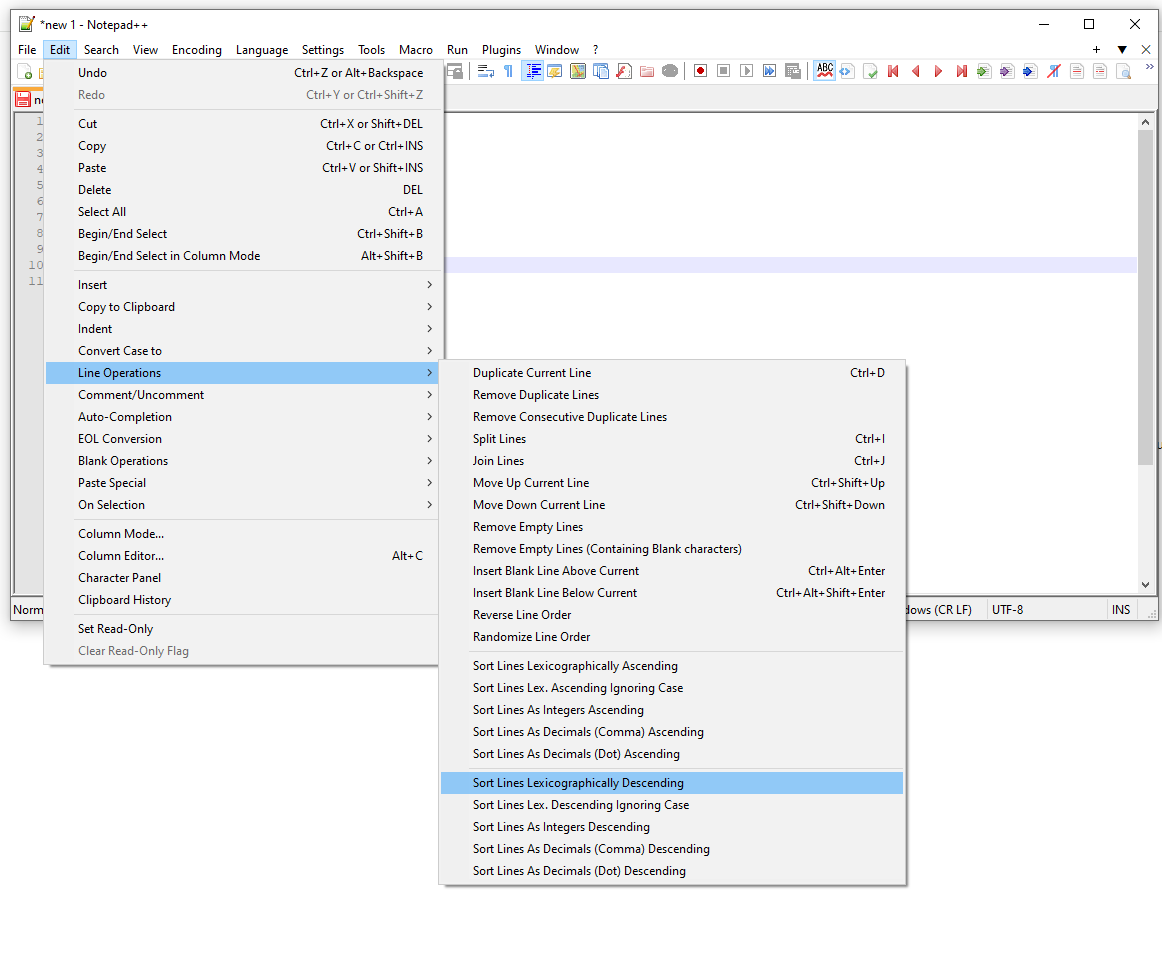Toggle the Show All Characters pilcrow icon
Image resolution: width=1162 pixels, height=955 pixels.
coord(508,71)
